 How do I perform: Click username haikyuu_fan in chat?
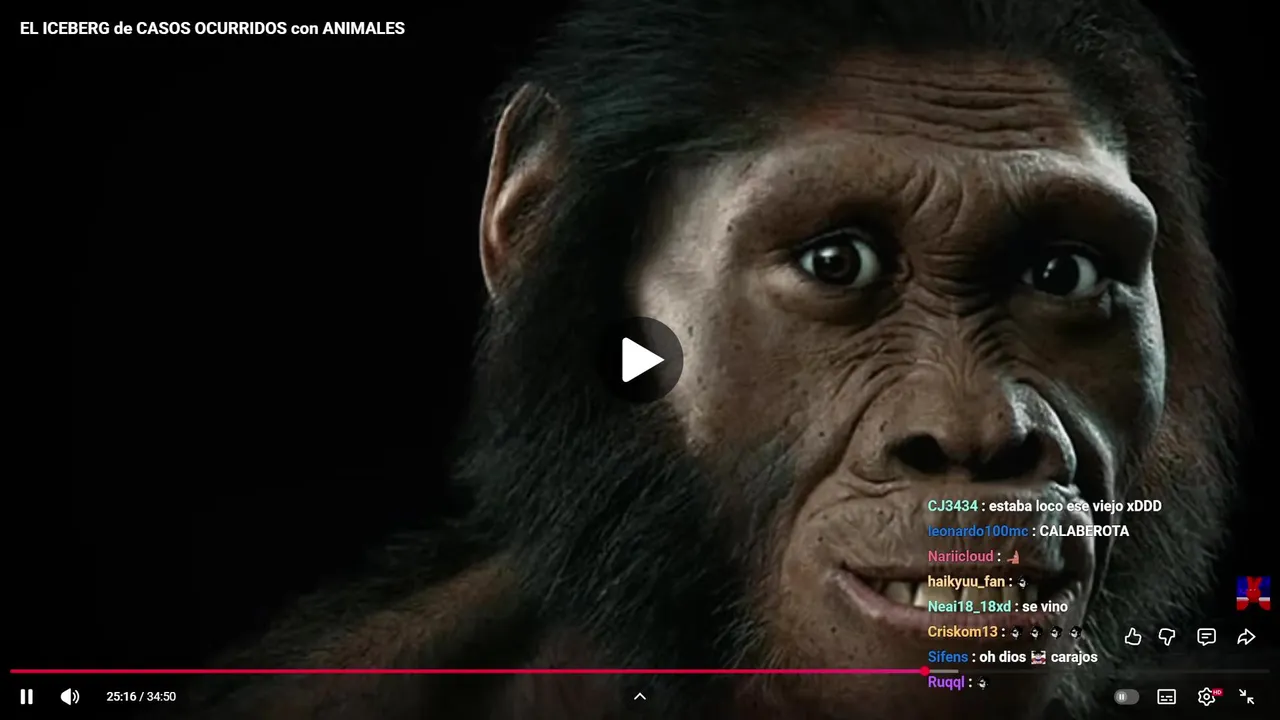(x=966, y=582)
